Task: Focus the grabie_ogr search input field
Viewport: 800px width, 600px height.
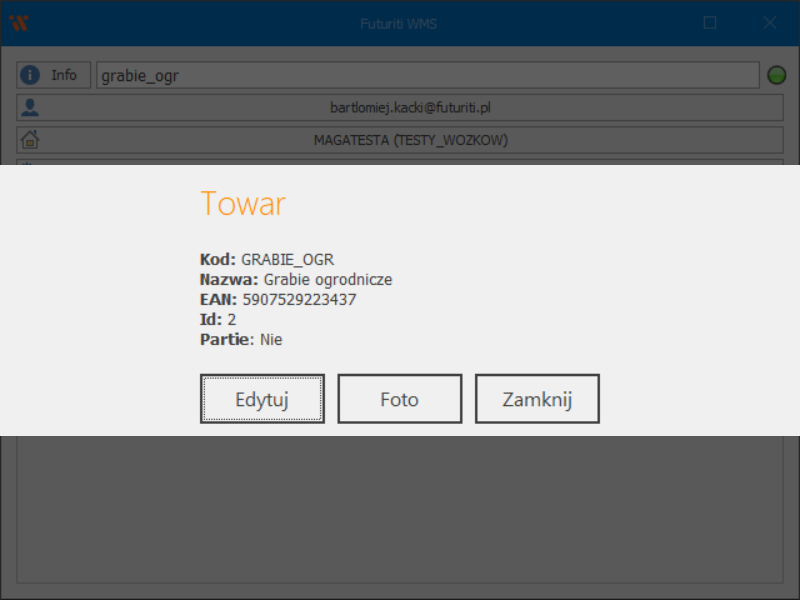Action: point(428,75)
